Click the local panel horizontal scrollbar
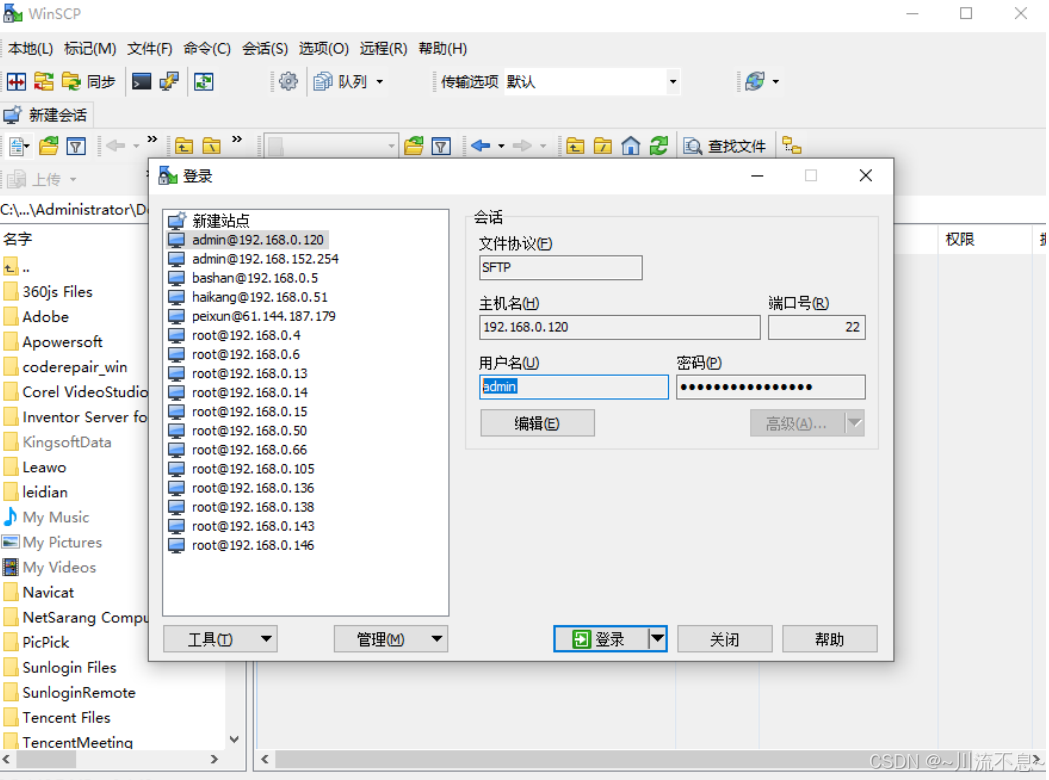 pyautogui.click(x=110, y=759)
